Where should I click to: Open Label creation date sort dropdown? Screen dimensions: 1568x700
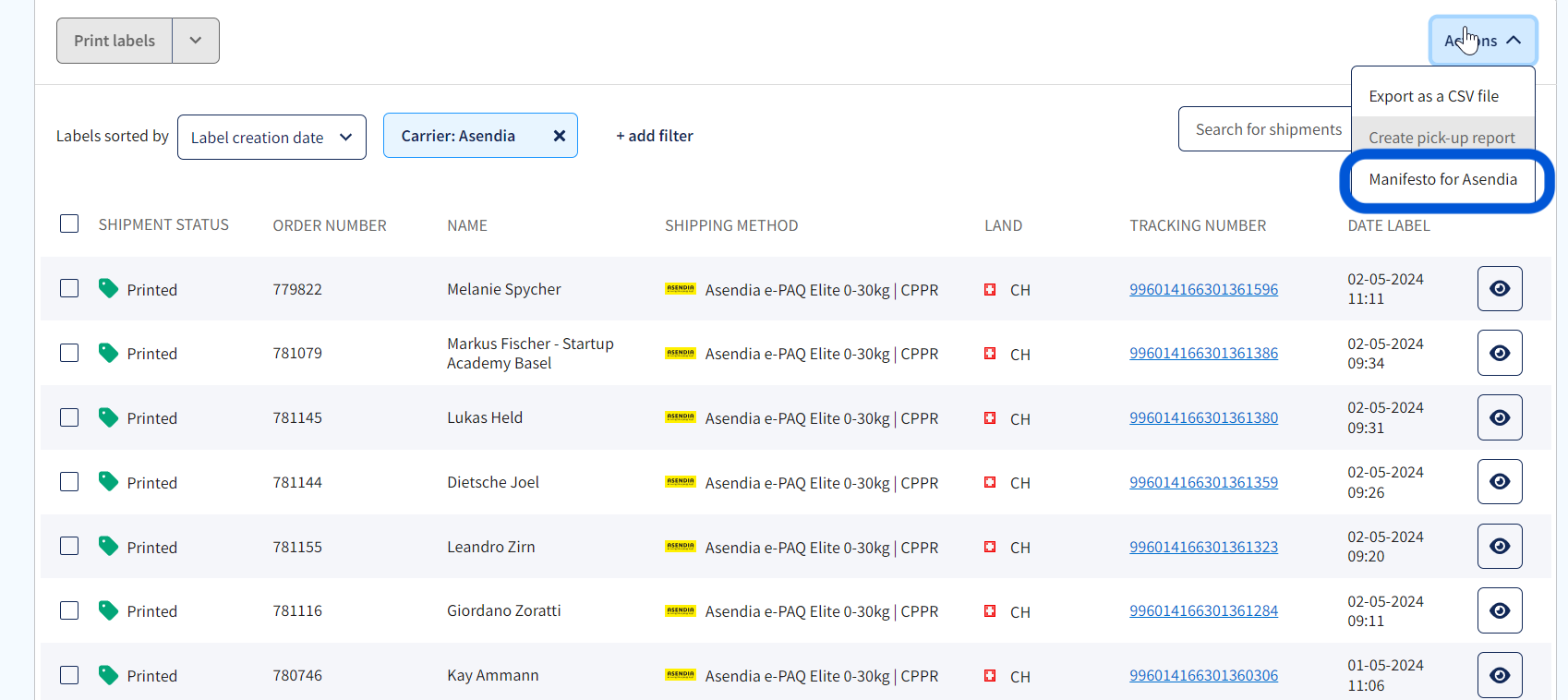pyautogui.click(x=271, y=137)
